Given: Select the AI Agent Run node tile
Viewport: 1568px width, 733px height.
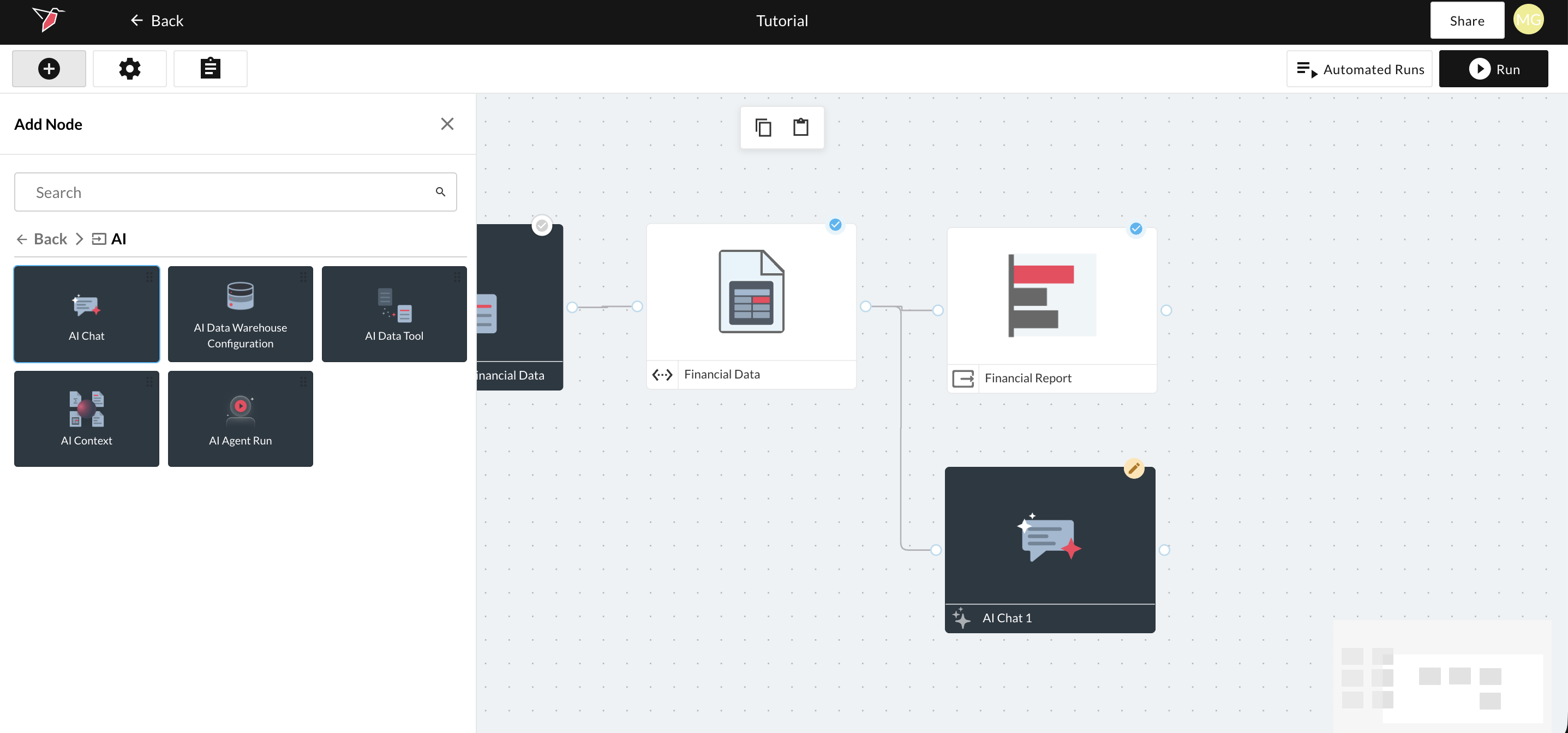Looking at the screenshot, I should coord(240,418).
